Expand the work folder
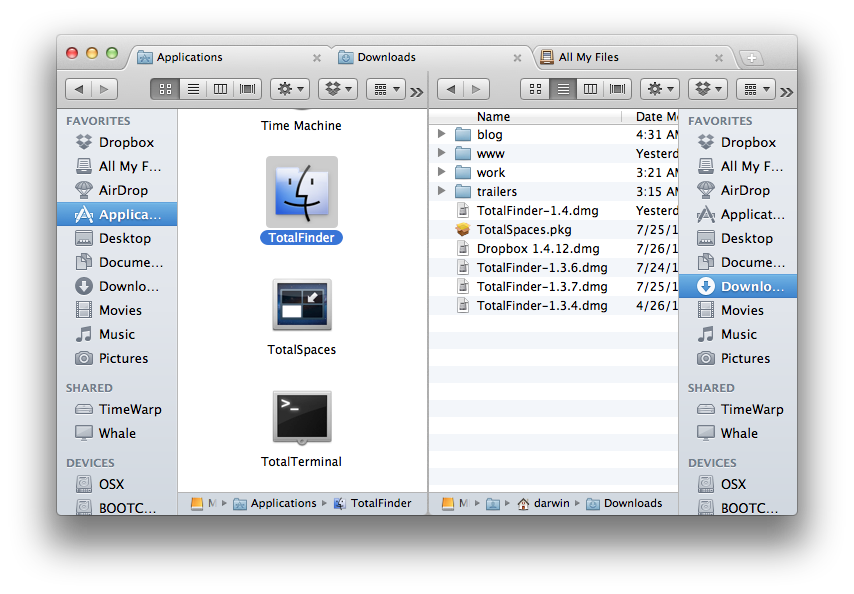This screenshot has height=594, width=854. point(442,172)
